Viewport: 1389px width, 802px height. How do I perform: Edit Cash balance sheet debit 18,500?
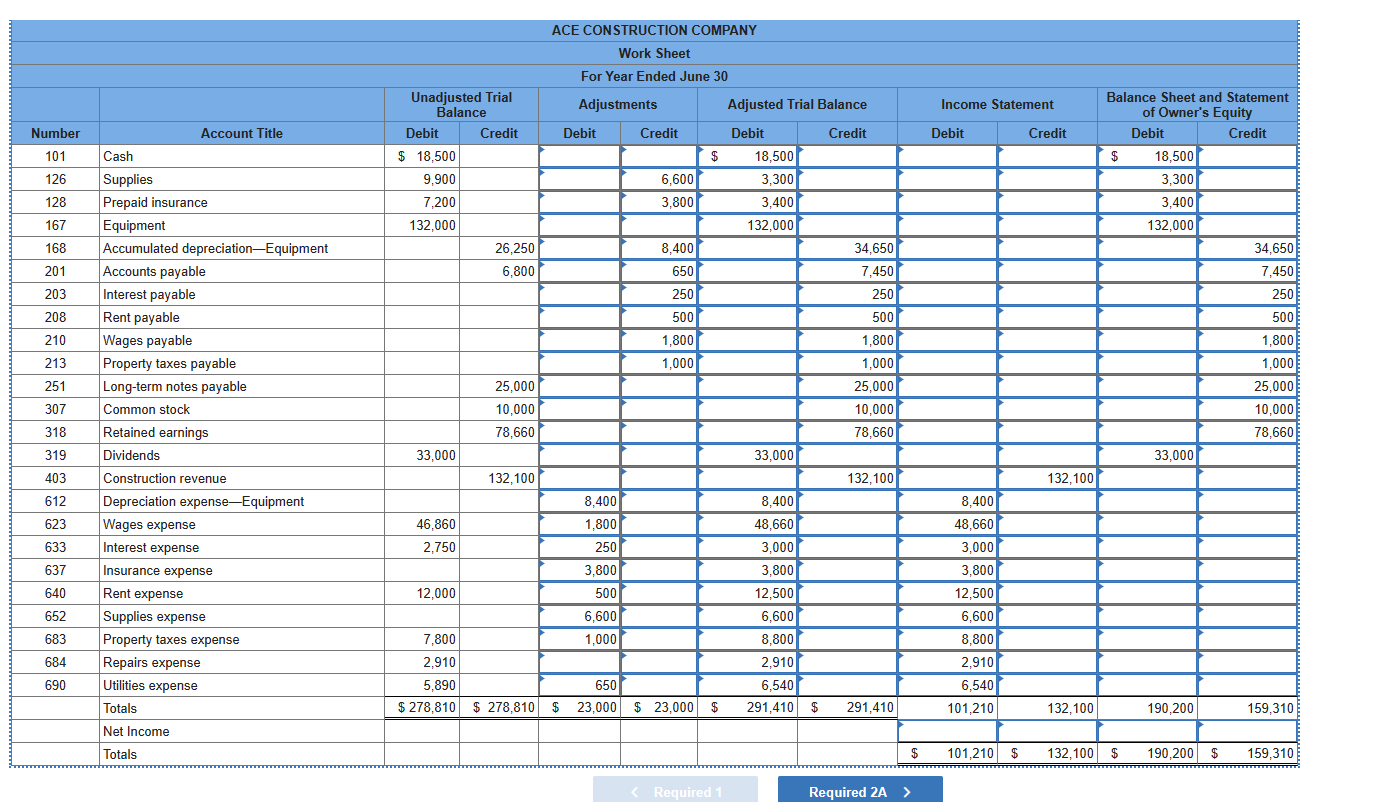click(x=1147, y=156)
